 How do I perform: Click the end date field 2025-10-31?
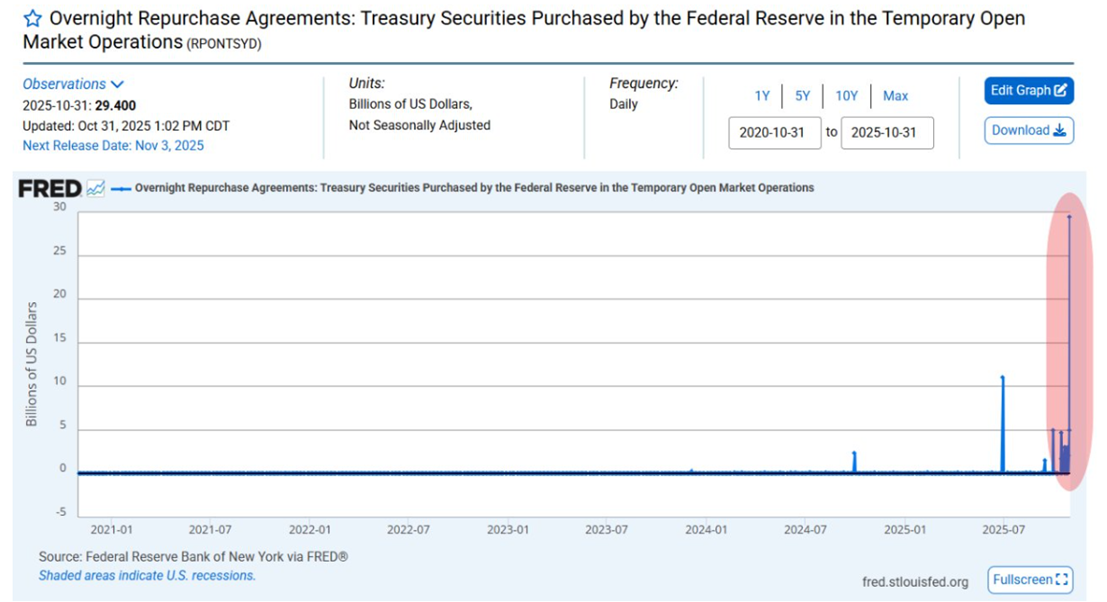point(886,133)
